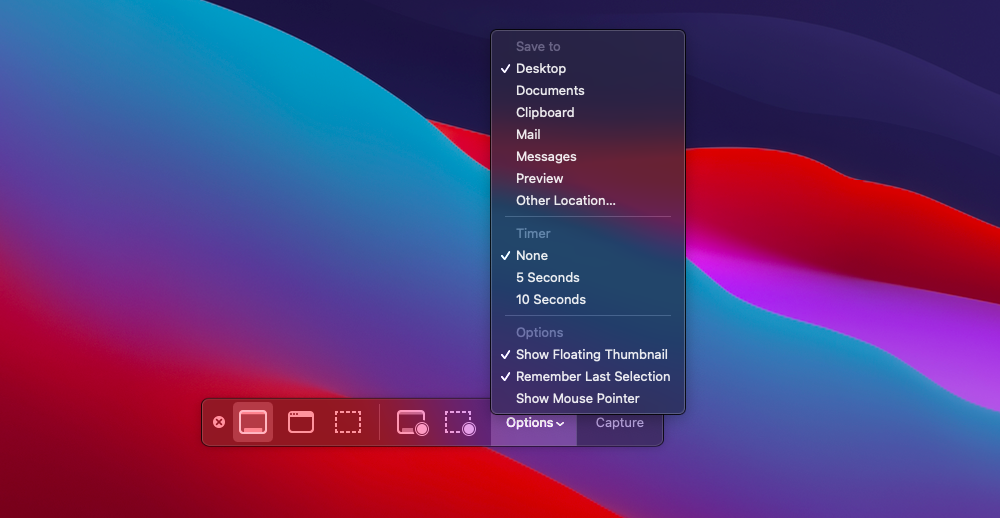Select Record Selected Portion icon
The width and height of the screenshot is (1000, 518).
click(460, 422)
